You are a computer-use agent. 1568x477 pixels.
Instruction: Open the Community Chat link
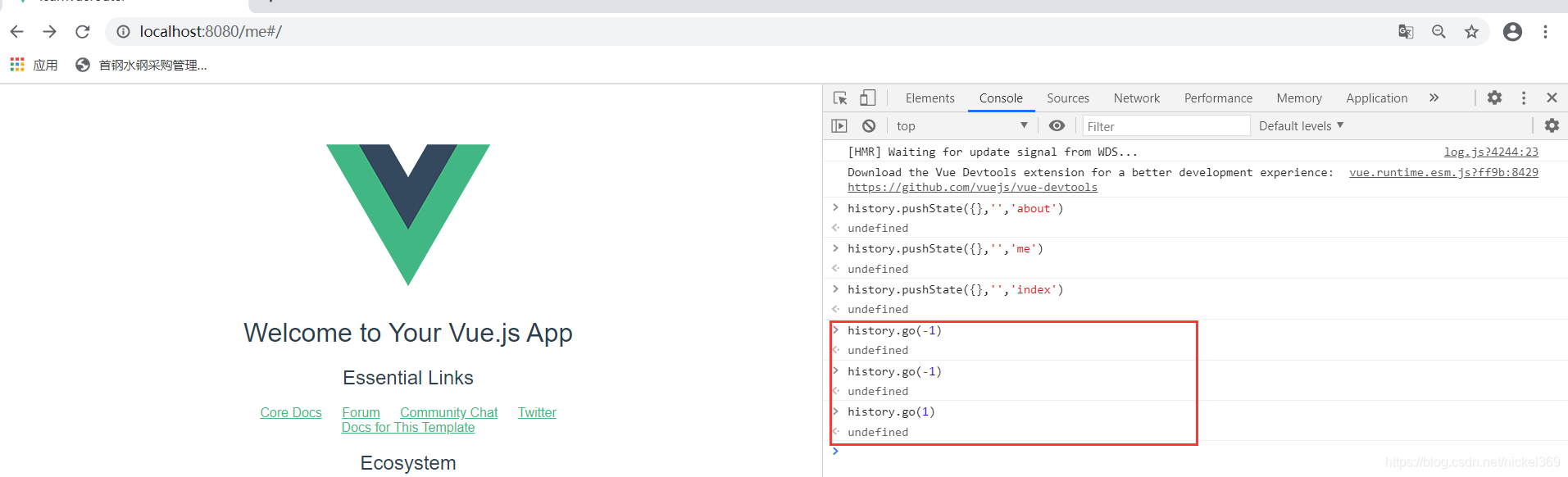pos(449,412)
